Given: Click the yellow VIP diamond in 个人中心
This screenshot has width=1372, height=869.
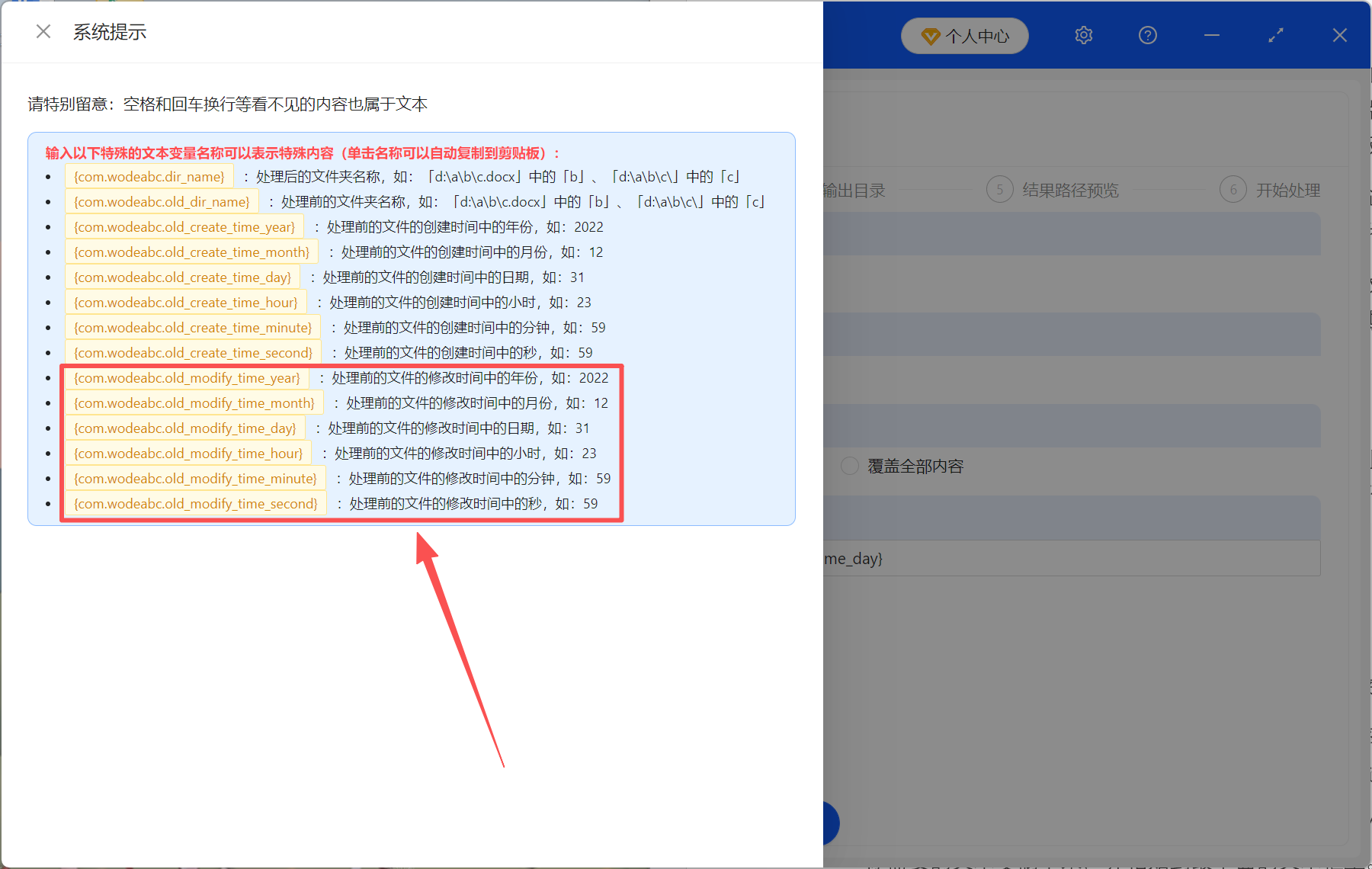Looking at the screenshot, I should [930, 36].
